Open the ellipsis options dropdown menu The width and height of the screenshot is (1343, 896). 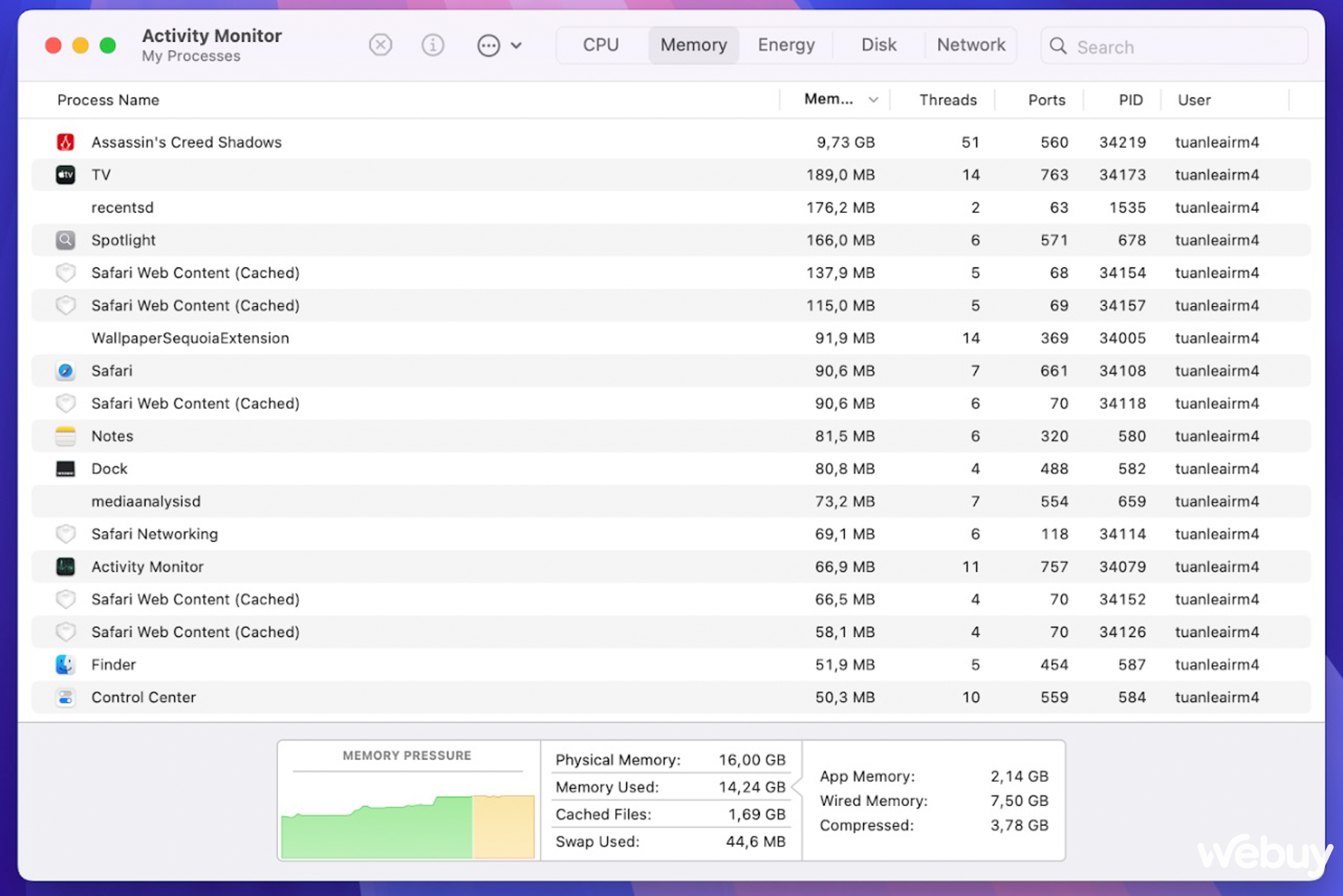click(489, 45)
